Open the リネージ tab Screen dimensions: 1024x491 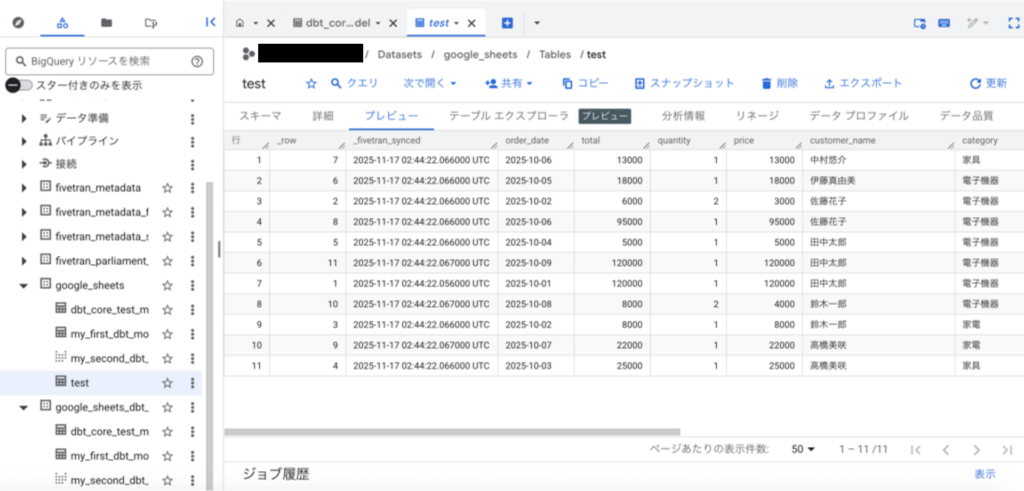(757, 116)
